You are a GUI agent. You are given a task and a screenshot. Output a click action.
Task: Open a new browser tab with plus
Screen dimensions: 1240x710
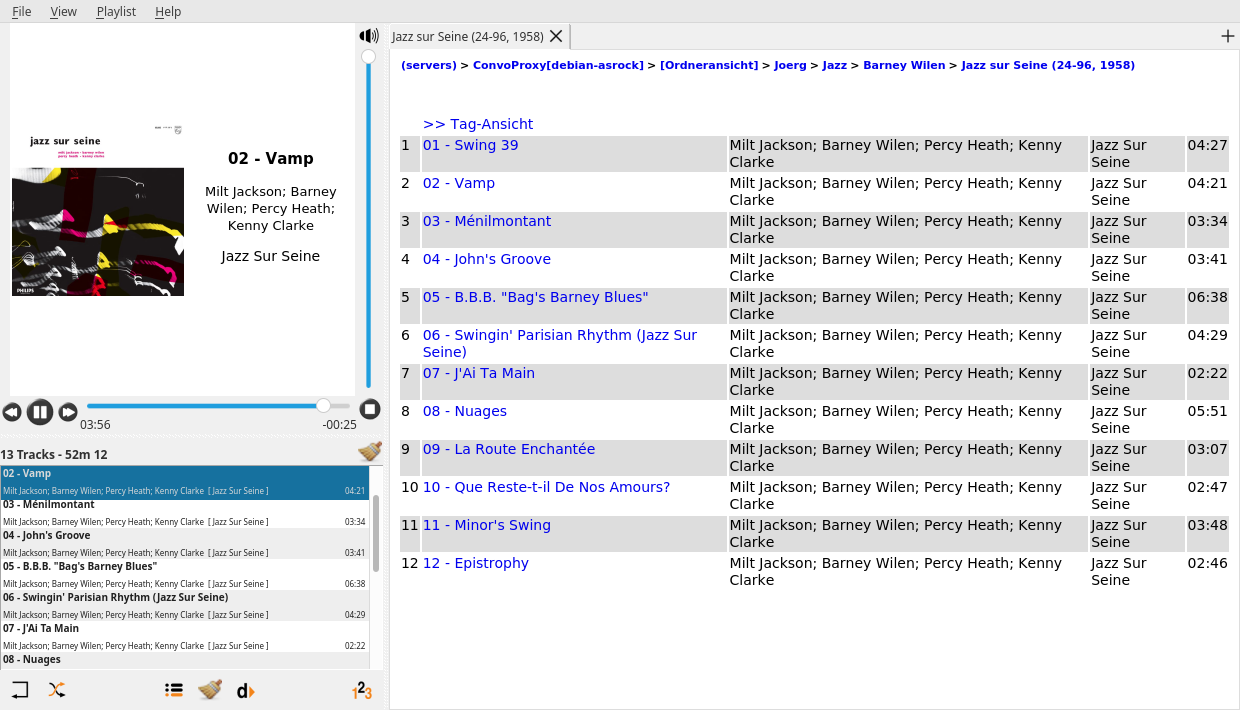[1228, 36]
